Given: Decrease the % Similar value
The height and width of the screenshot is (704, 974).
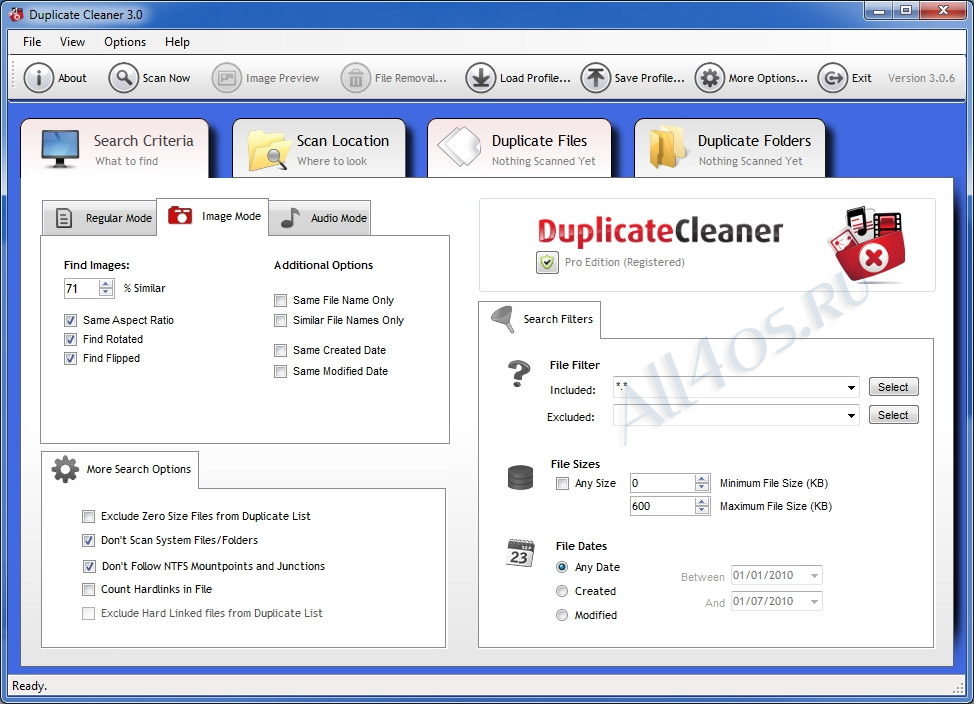Looking at the screenshot, I should 106,292.
